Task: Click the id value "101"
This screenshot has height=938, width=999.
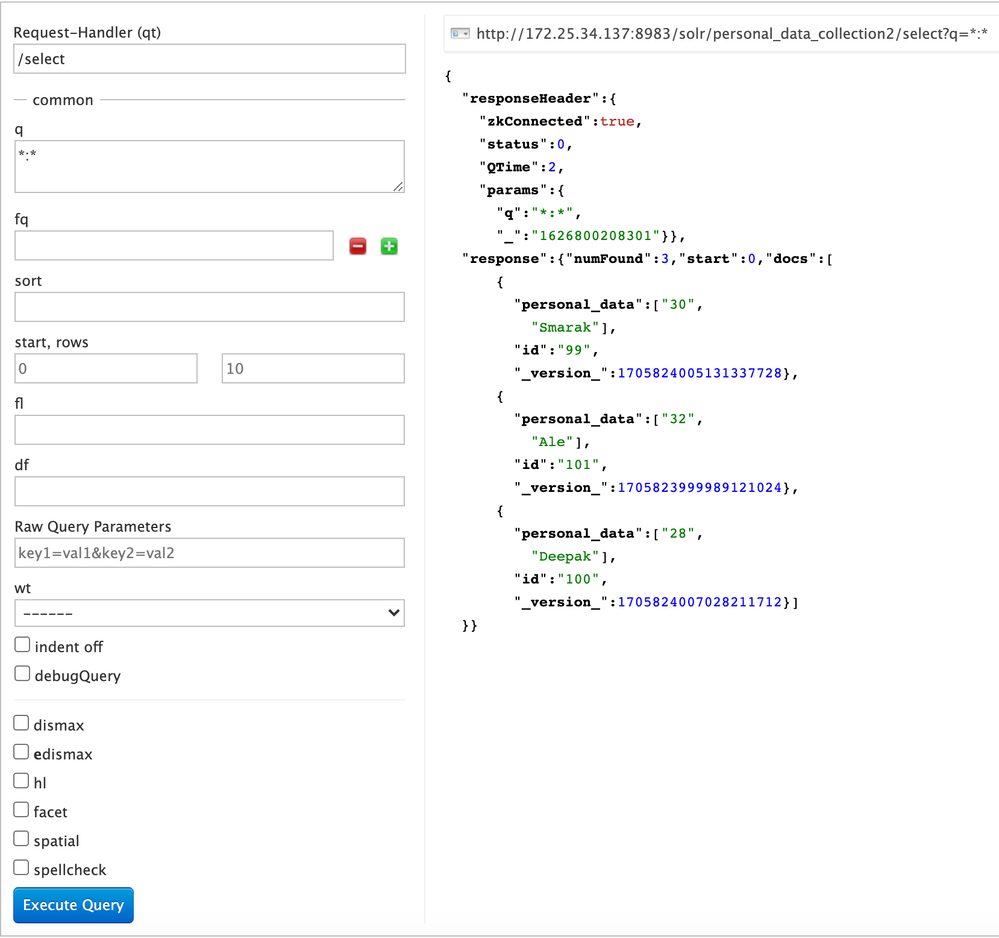Action: pyautogui.click(x=579, y=465)
